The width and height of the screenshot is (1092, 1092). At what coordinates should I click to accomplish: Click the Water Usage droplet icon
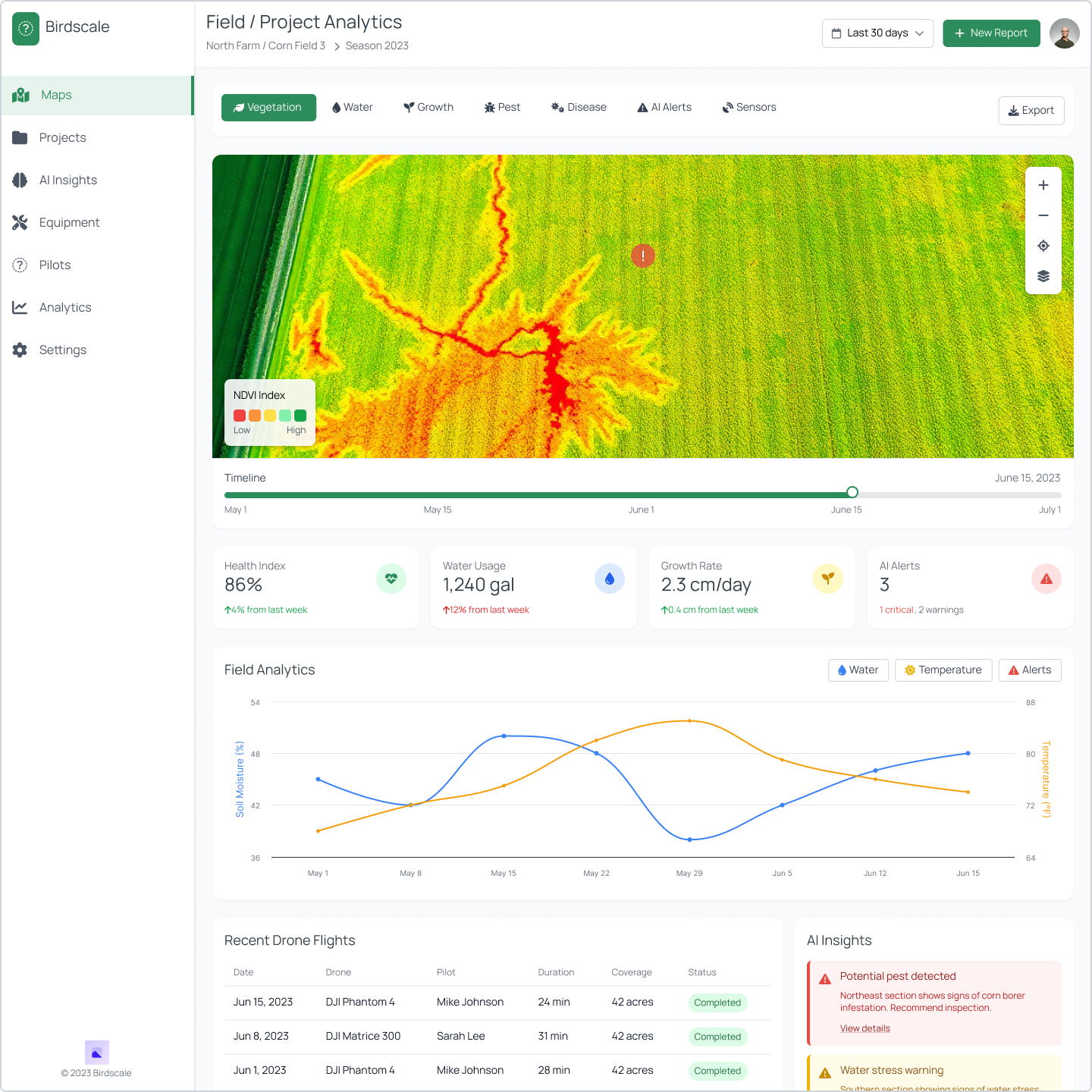(x=610, y=579)
